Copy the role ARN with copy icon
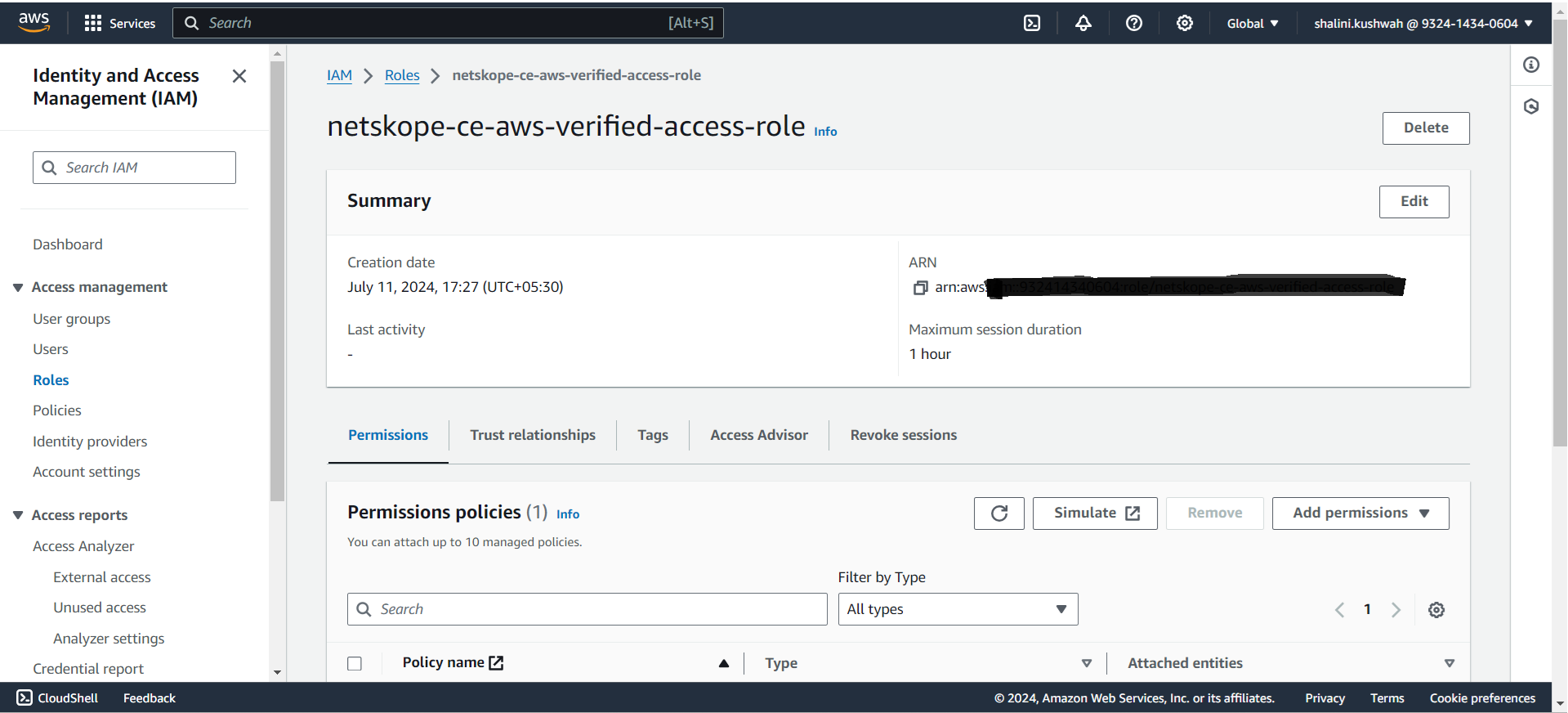Viewport: 1568px width, 713px height. [920, 287]
